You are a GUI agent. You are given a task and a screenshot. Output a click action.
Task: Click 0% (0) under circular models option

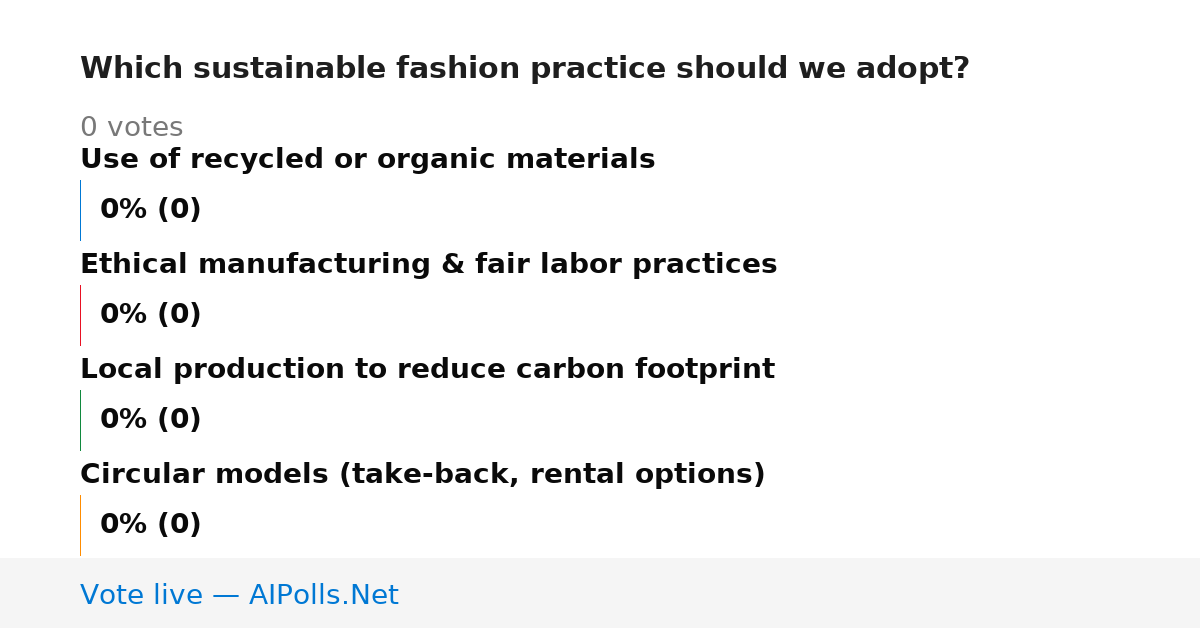[x=150, y=525]
